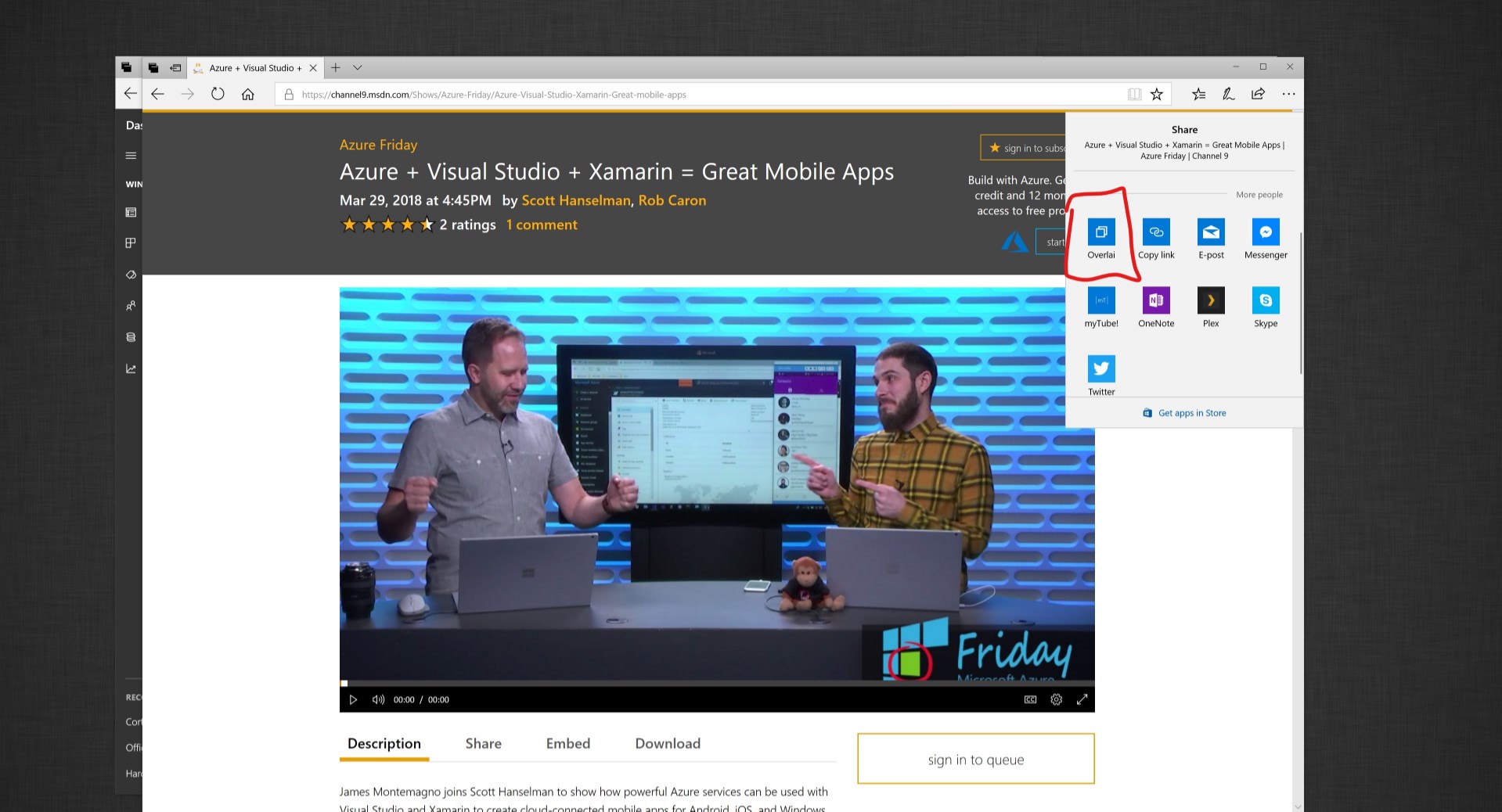Mute the video volume
The image size is (1502, 812).
(x=378, y=699)
